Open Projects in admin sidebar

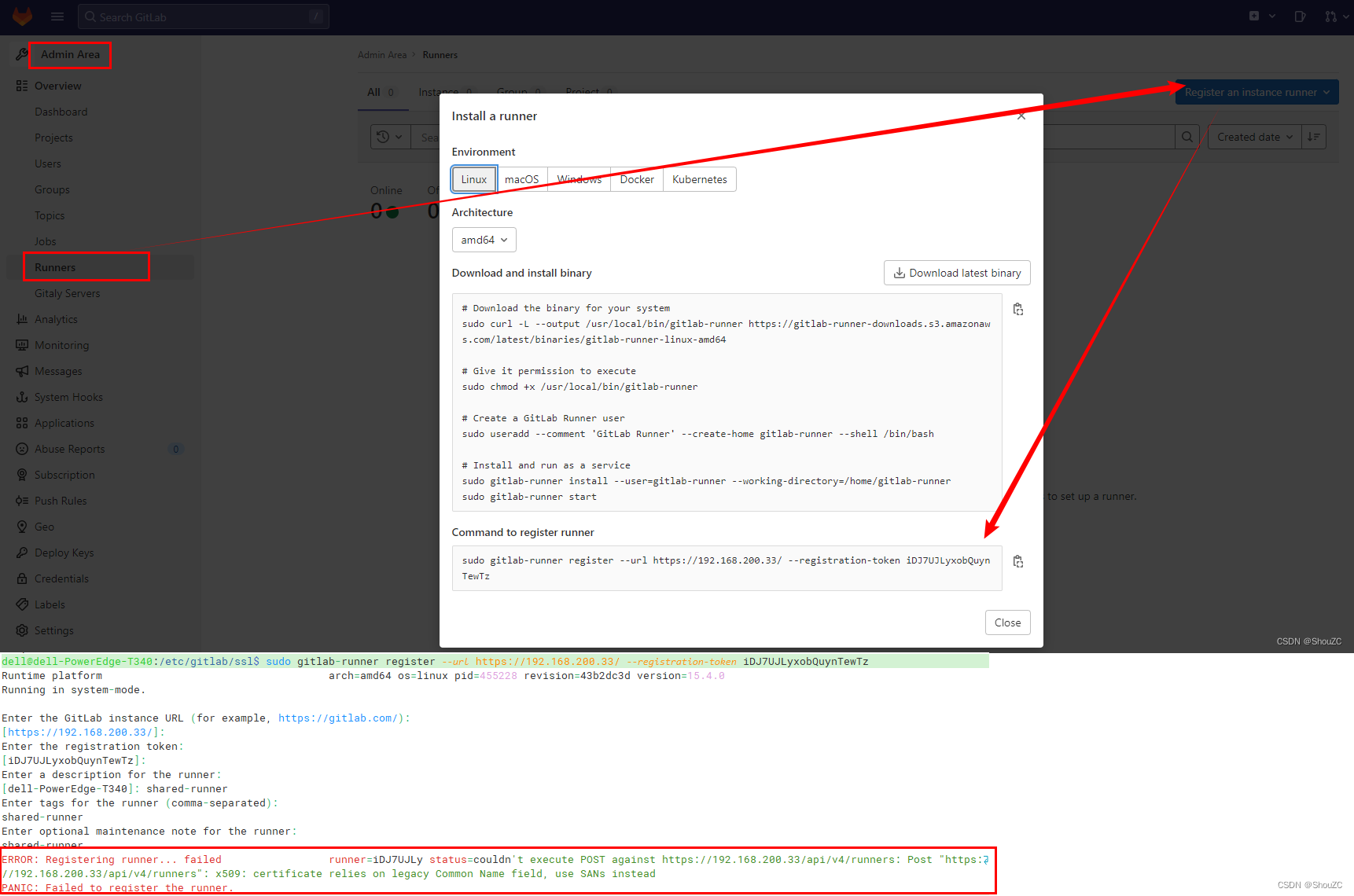click(53, 138)
